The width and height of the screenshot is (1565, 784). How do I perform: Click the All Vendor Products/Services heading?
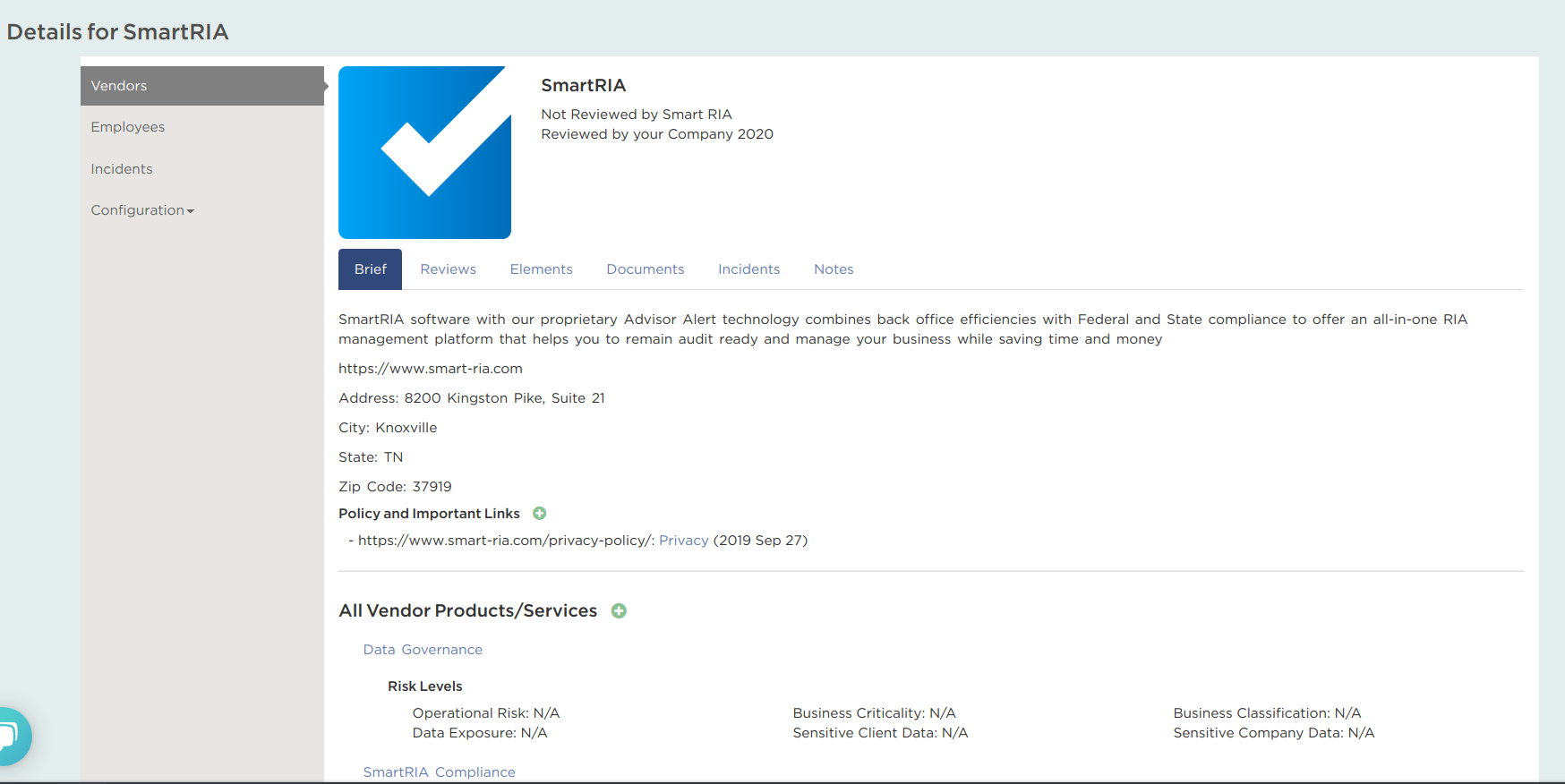(x=468, y=611)
